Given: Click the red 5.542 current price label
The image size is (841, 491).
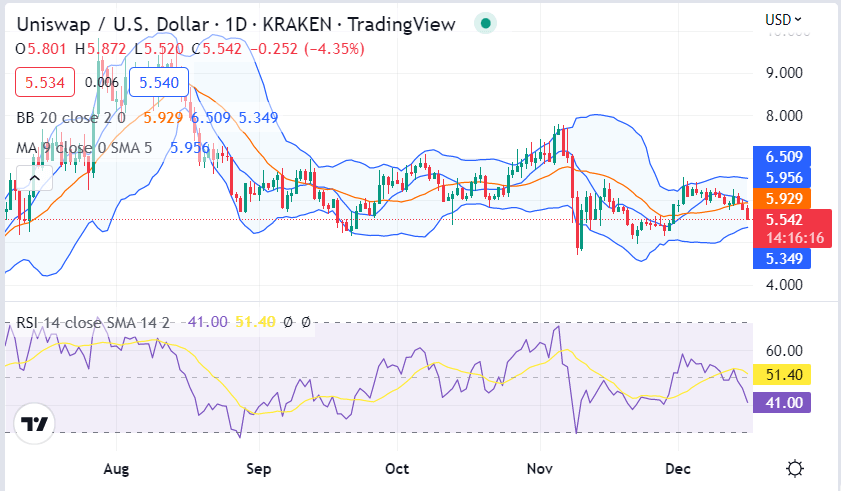Looking at the screenshot, I should click(x=784, y=219).
